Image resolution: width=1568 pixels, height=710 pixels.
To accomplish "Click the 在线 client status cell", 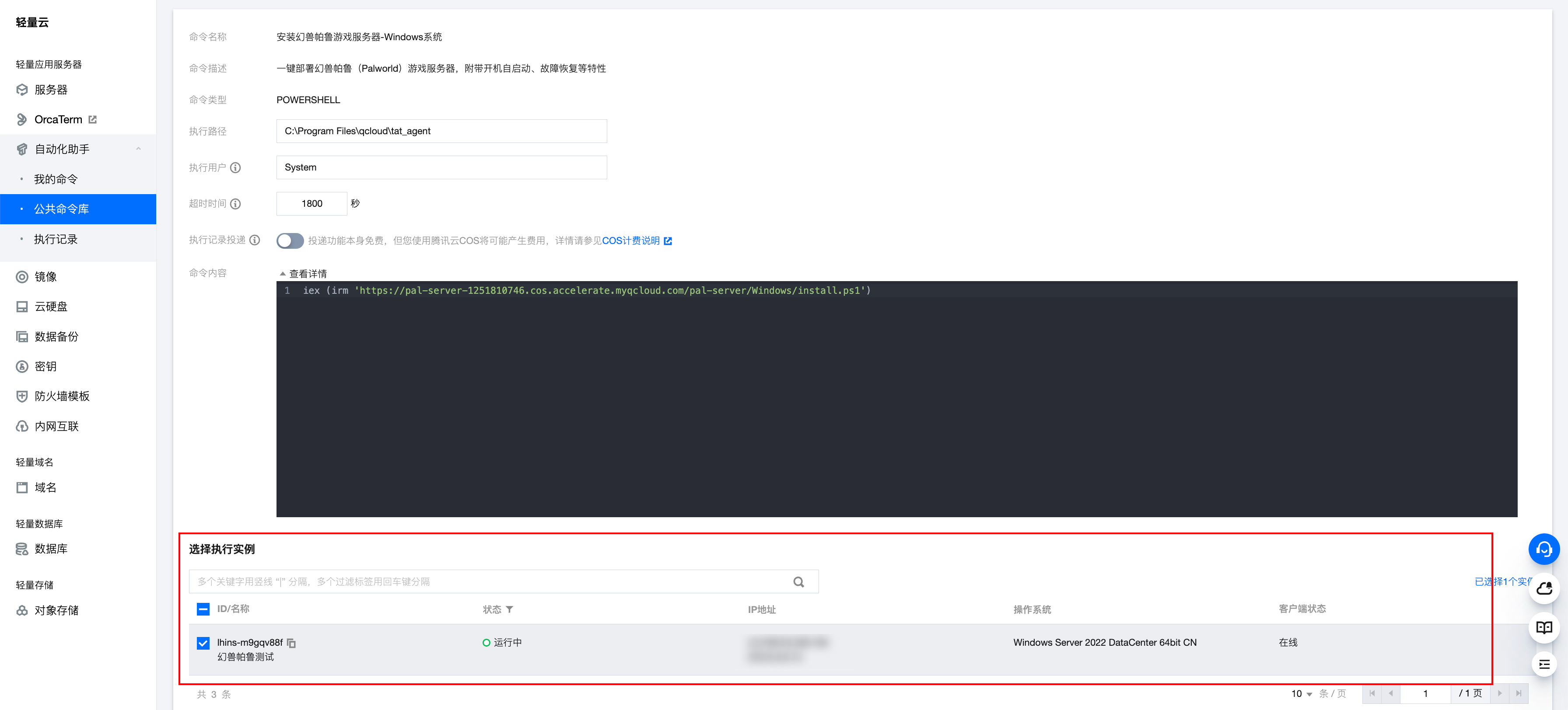I will click(1288, 643).
